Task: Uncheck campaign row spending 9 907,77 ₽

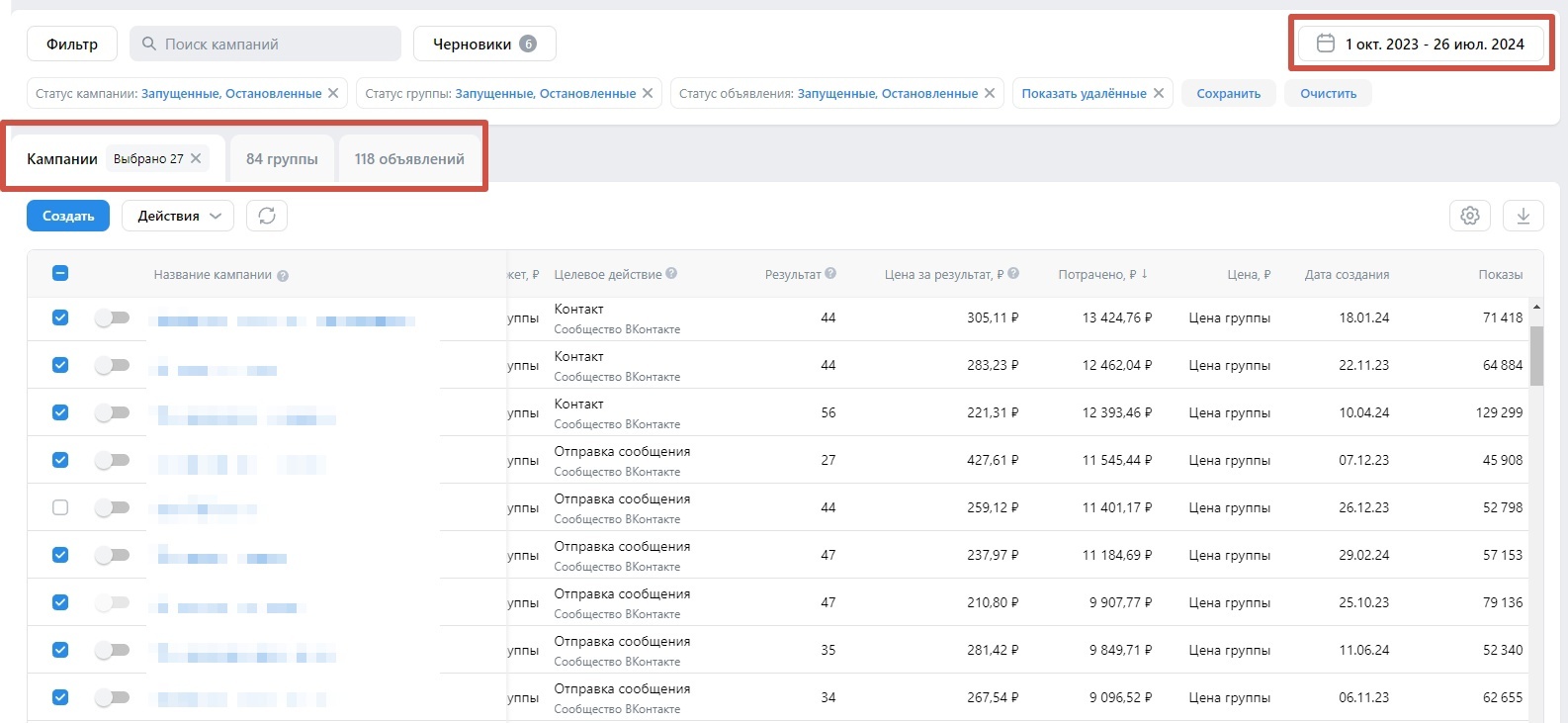Action: pos(60,602)
